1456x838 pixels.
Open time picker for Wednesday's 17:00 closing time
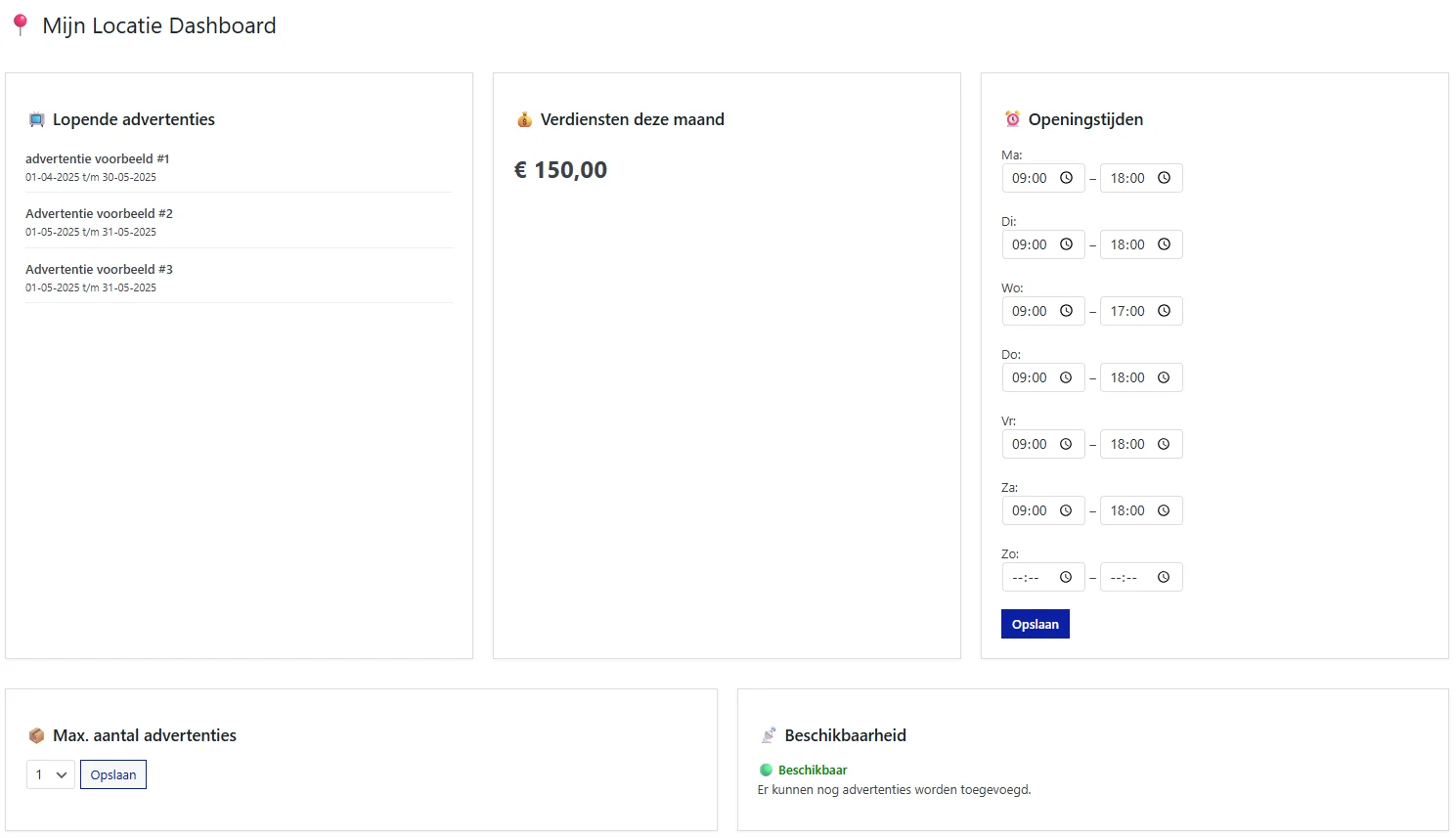(x=1164, y=311)
